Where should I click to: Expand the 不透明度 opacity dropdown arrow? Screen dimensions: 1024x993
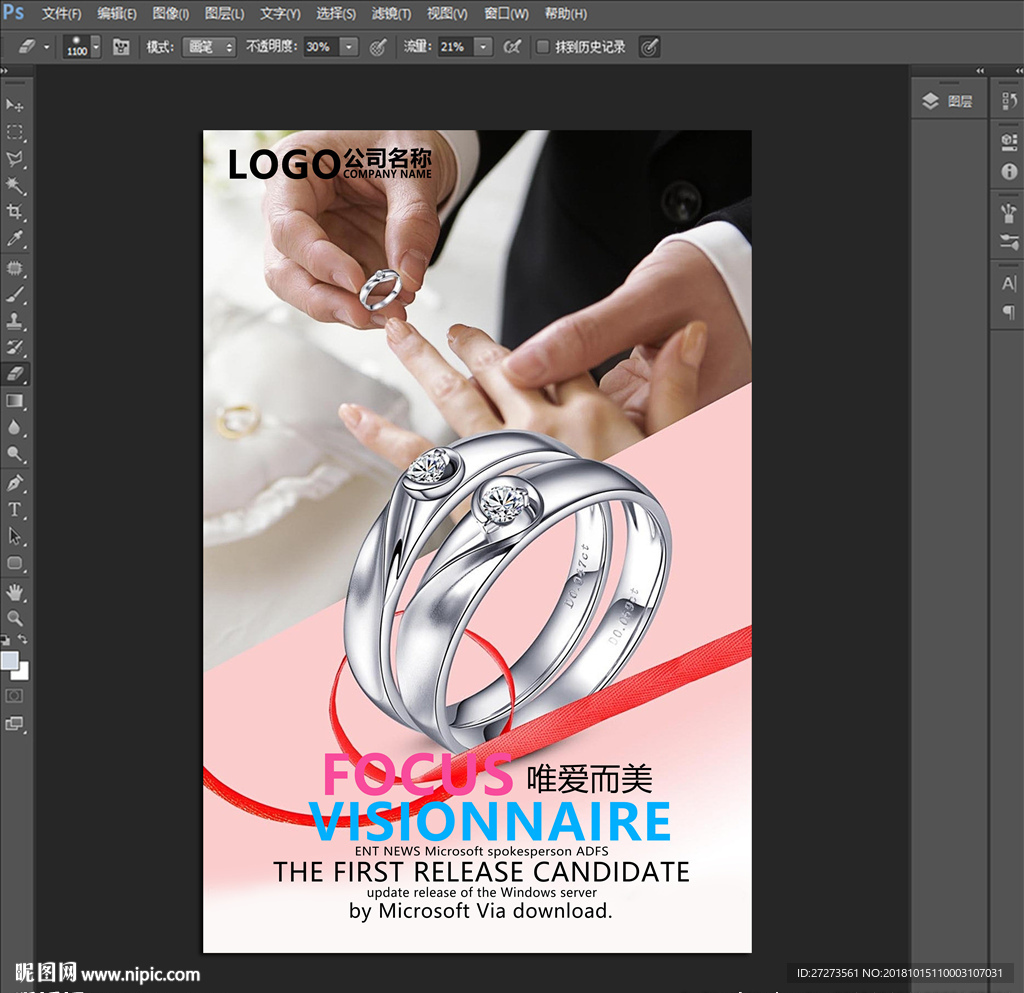(x=349, y=47)
